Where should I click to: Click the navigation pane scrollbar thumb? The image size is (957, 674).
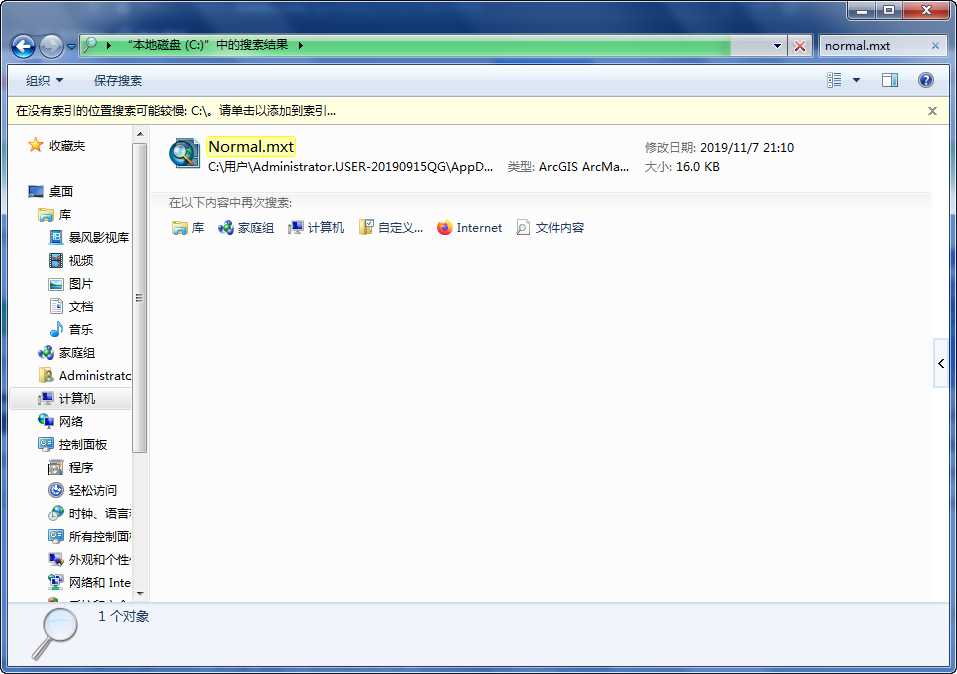coord(140,298)
